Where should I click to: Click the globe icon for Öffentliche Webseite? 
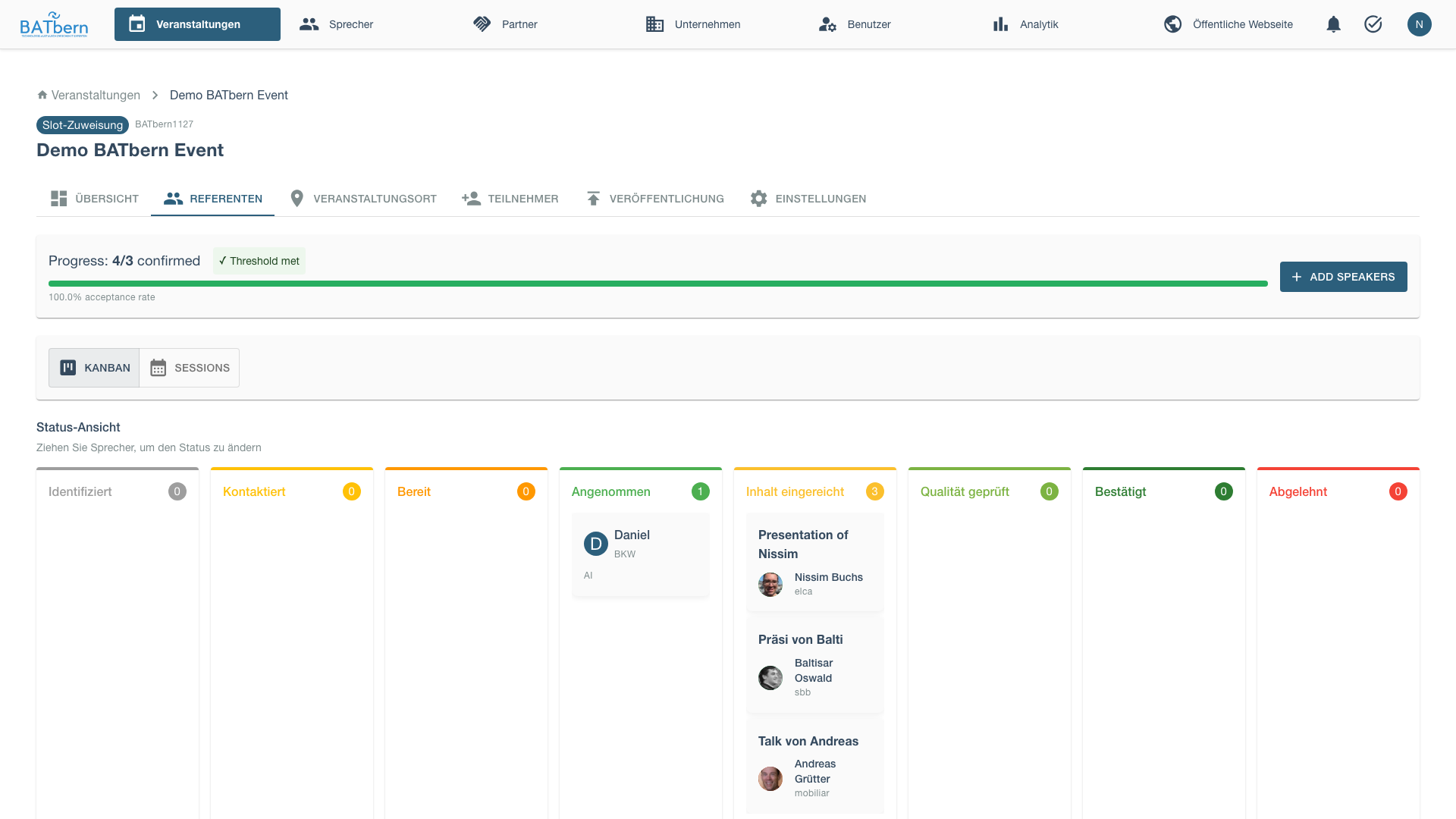pos(1172,24)
